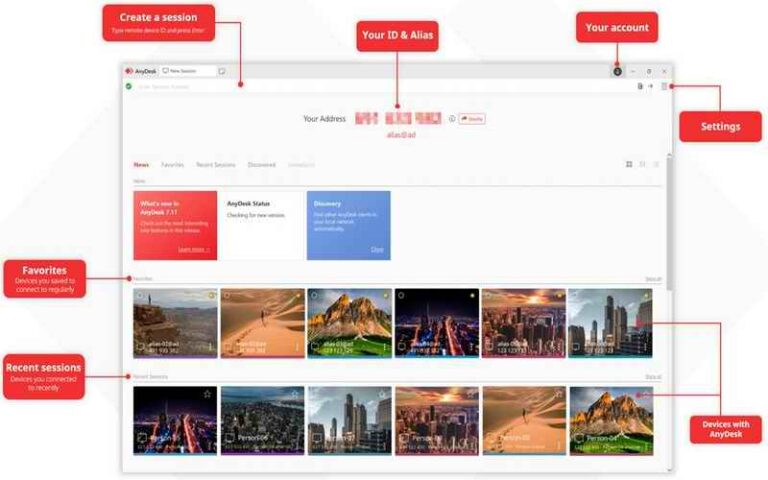Select the circle checkbox on third Favorites tile
768x480 pixels.
click(x=314, y=296)
